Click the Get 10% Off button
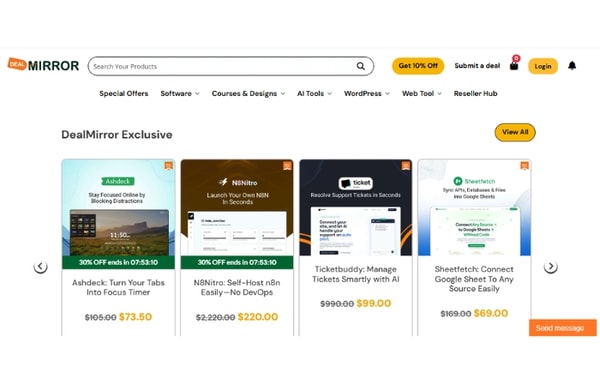 pyautogui.click(x=418, y=66)
